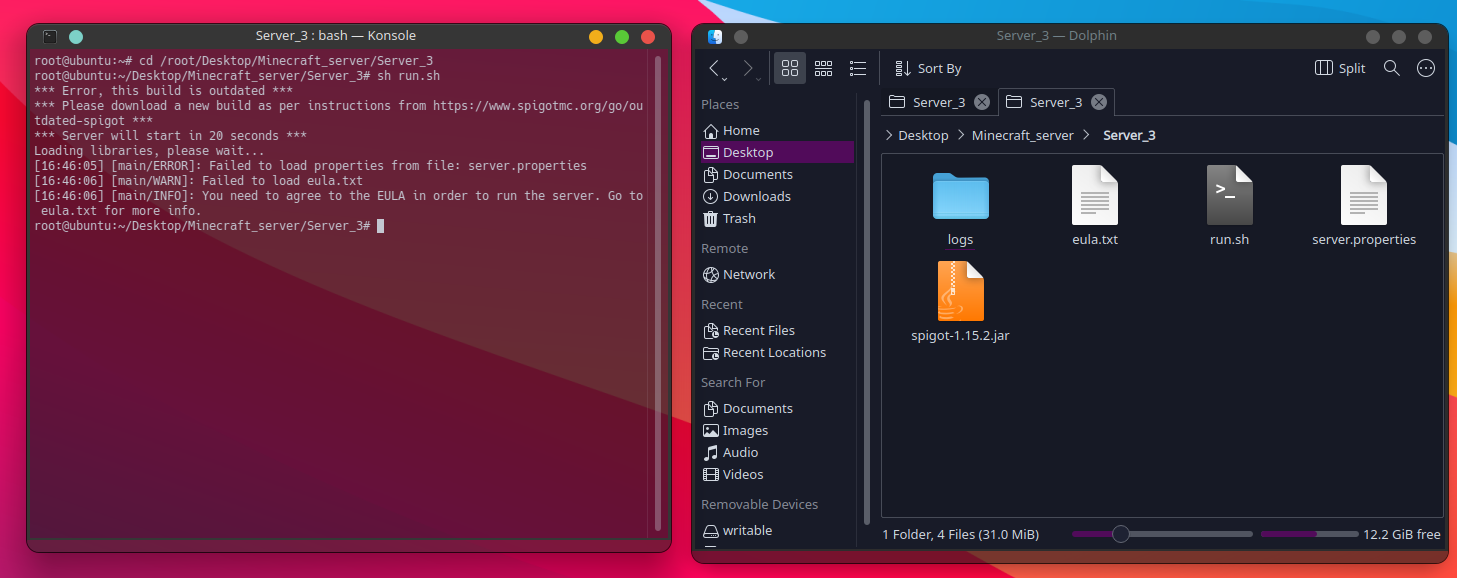Open Dolphin's hamburger options menu
This screenshot has height=578, width=1457.
1426,68
